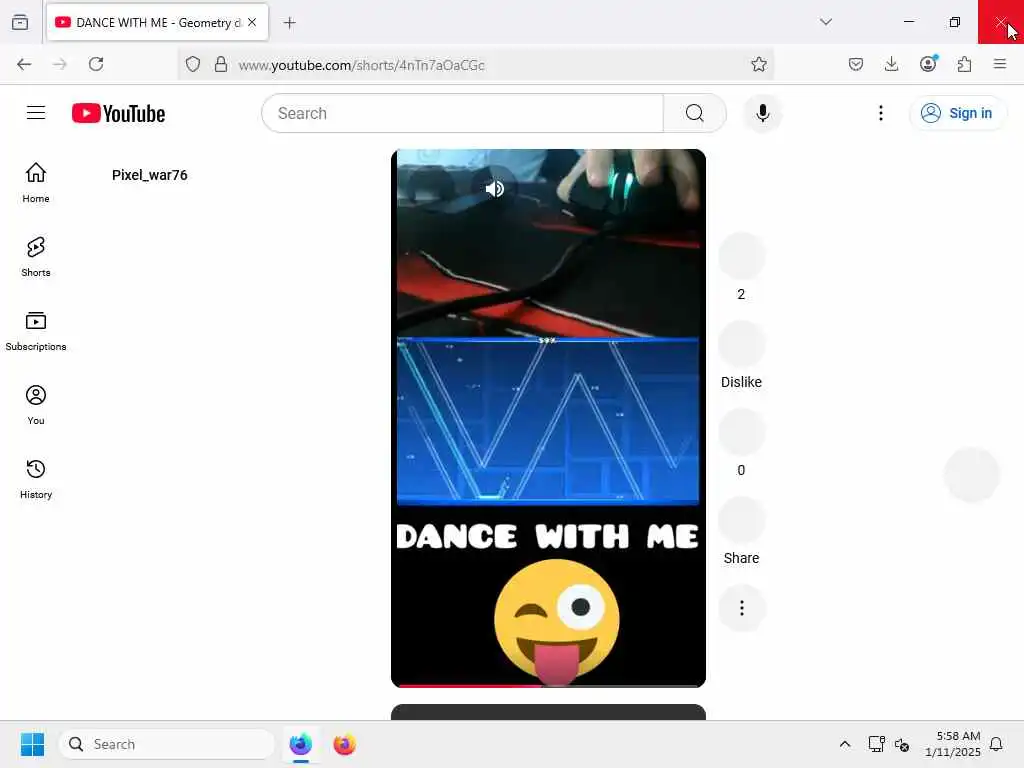Click the orange Firefox taskbar icon
Viewport: 1024px width, 768px height.
tap(344, 744)
